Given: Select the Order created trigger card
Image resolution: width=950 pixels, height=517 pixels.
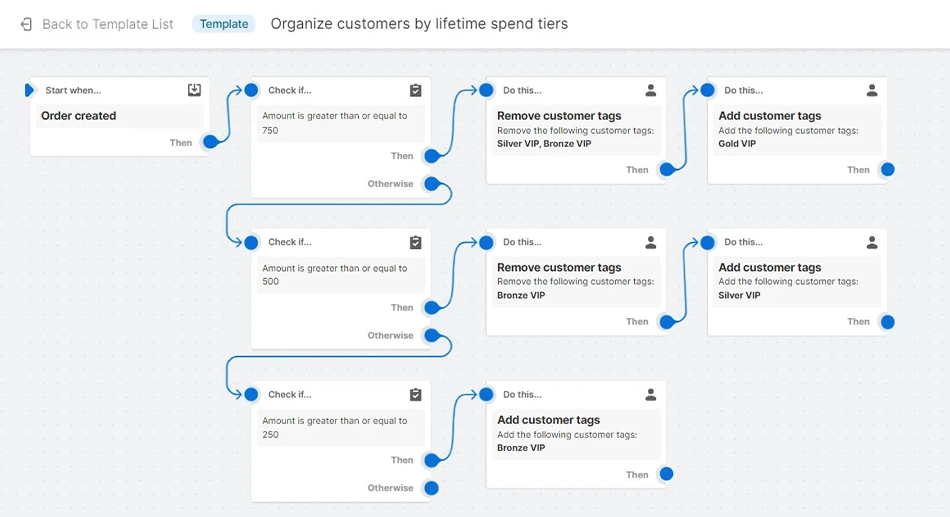Looking at the screenshot, I should pos(120,116).
